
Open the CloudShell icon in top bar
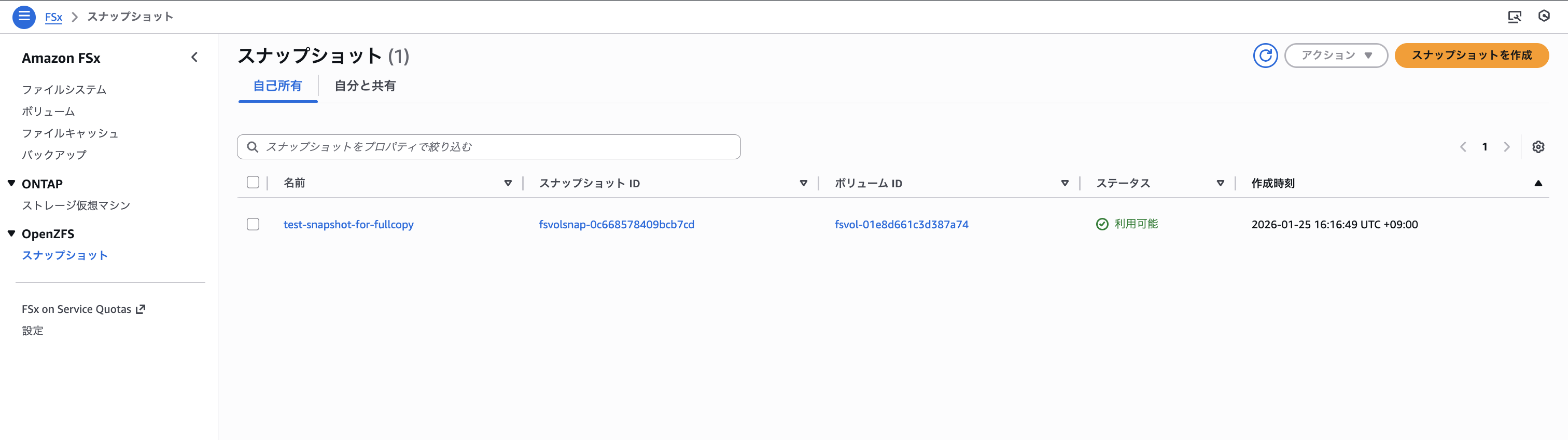pos(1515,17)
